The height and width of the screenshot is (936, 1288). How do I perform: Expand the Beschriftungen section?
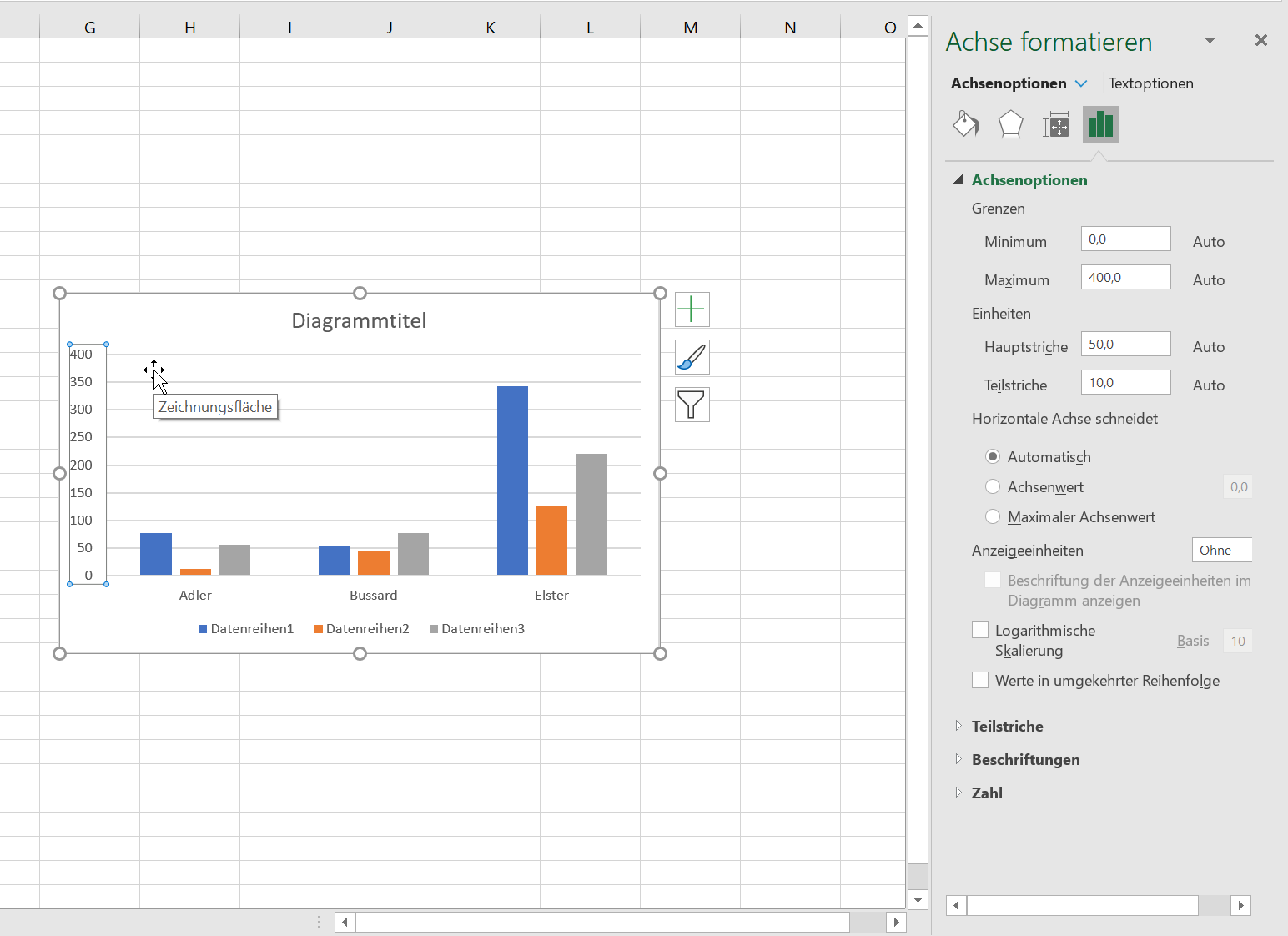[x=958, y=759]
